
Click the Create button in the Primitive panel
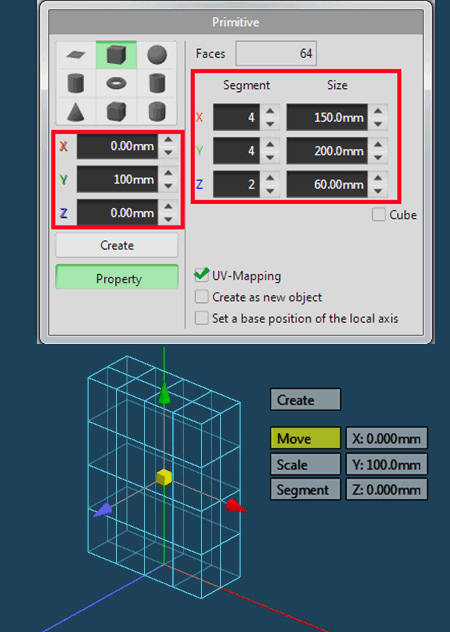(x=117, y=245)
